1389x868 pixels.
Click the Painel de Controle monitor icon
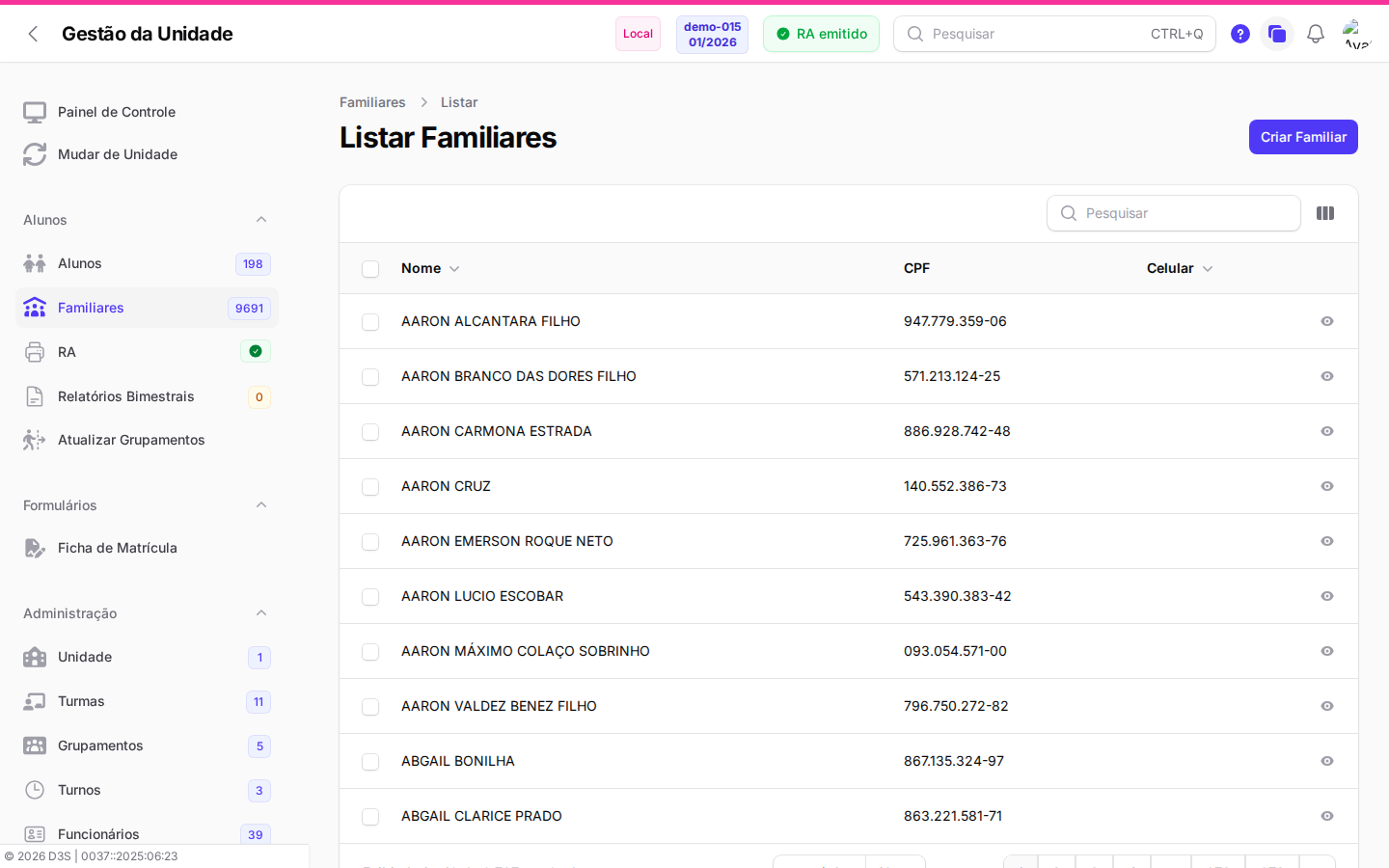click(x=35, y=112)
